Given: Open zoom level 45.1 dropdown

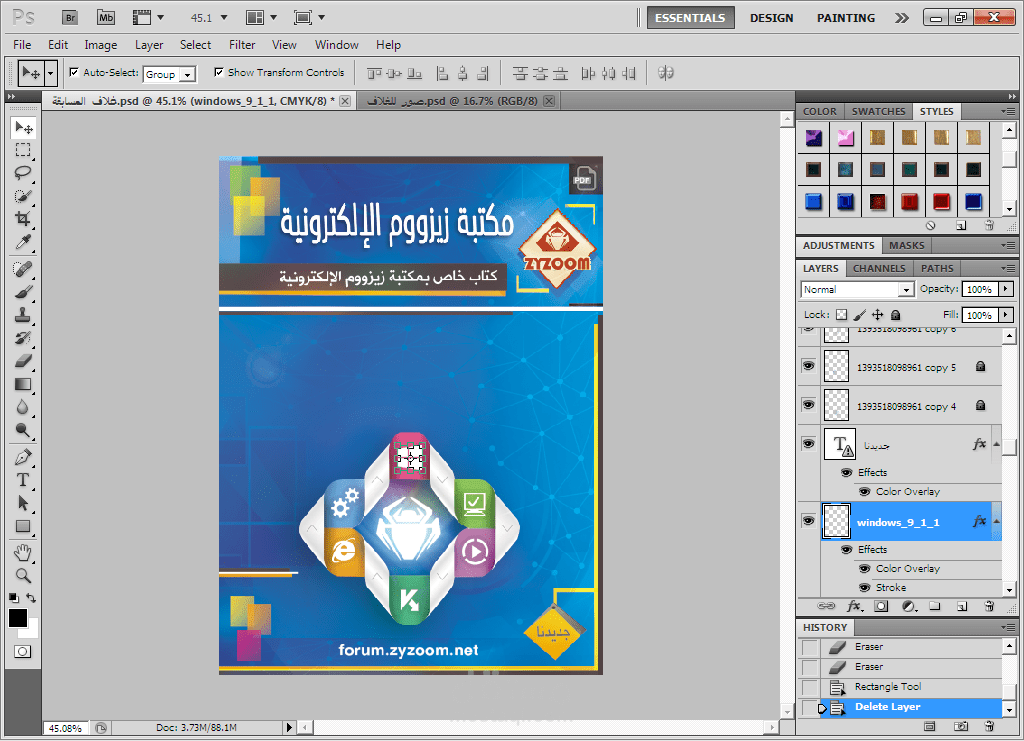Looking at the screenshot, I should tap(224, 18).
